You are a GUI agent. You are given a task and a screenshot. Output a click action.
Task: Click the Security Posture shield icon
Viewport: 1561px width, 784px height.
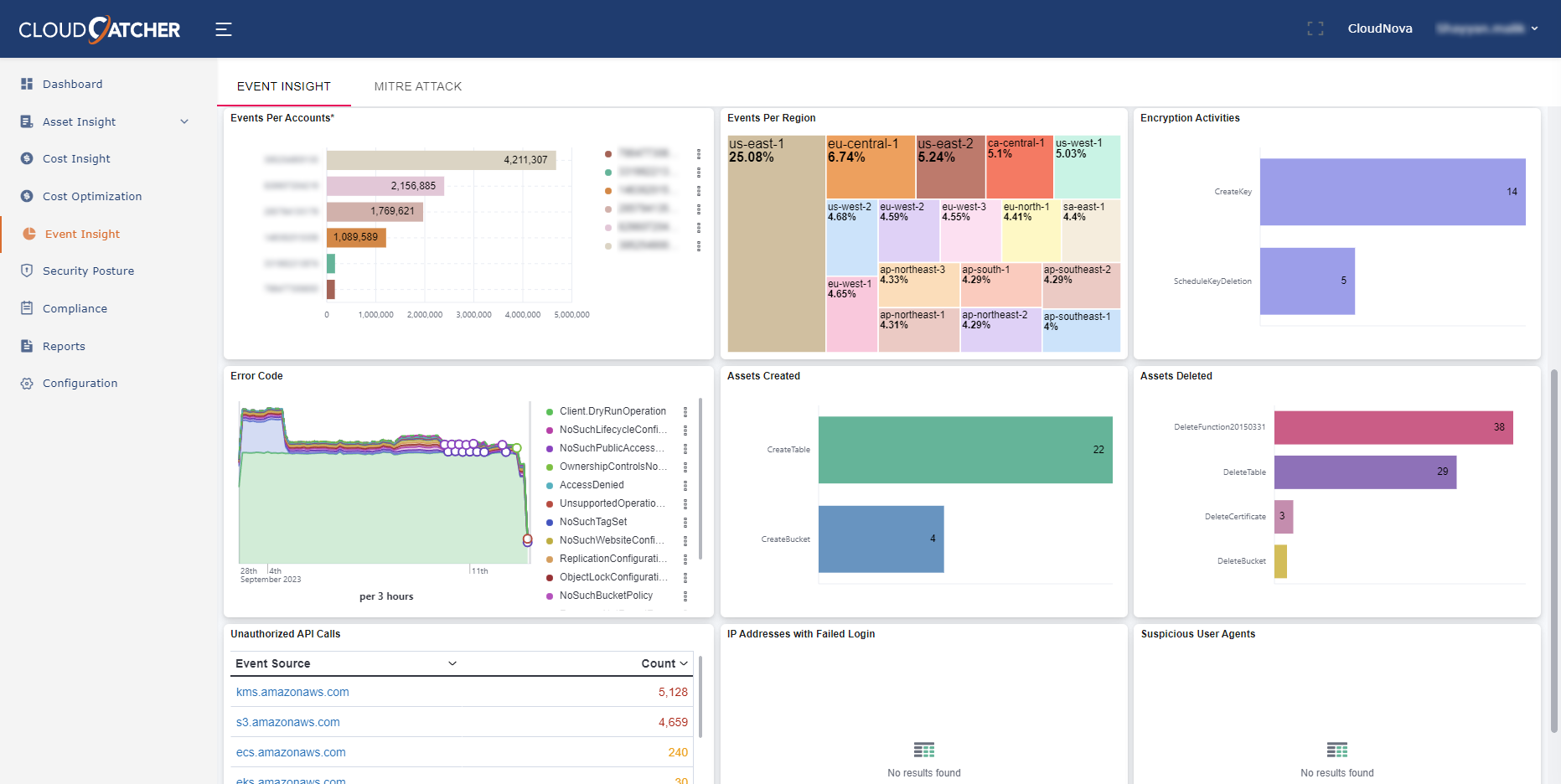click(27, 271)
